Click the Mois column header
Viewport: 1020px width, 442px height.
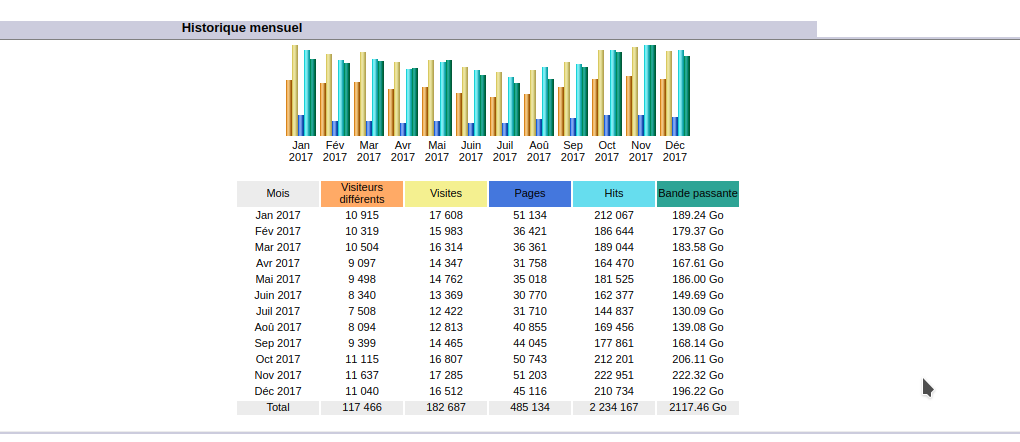(278, 194)
